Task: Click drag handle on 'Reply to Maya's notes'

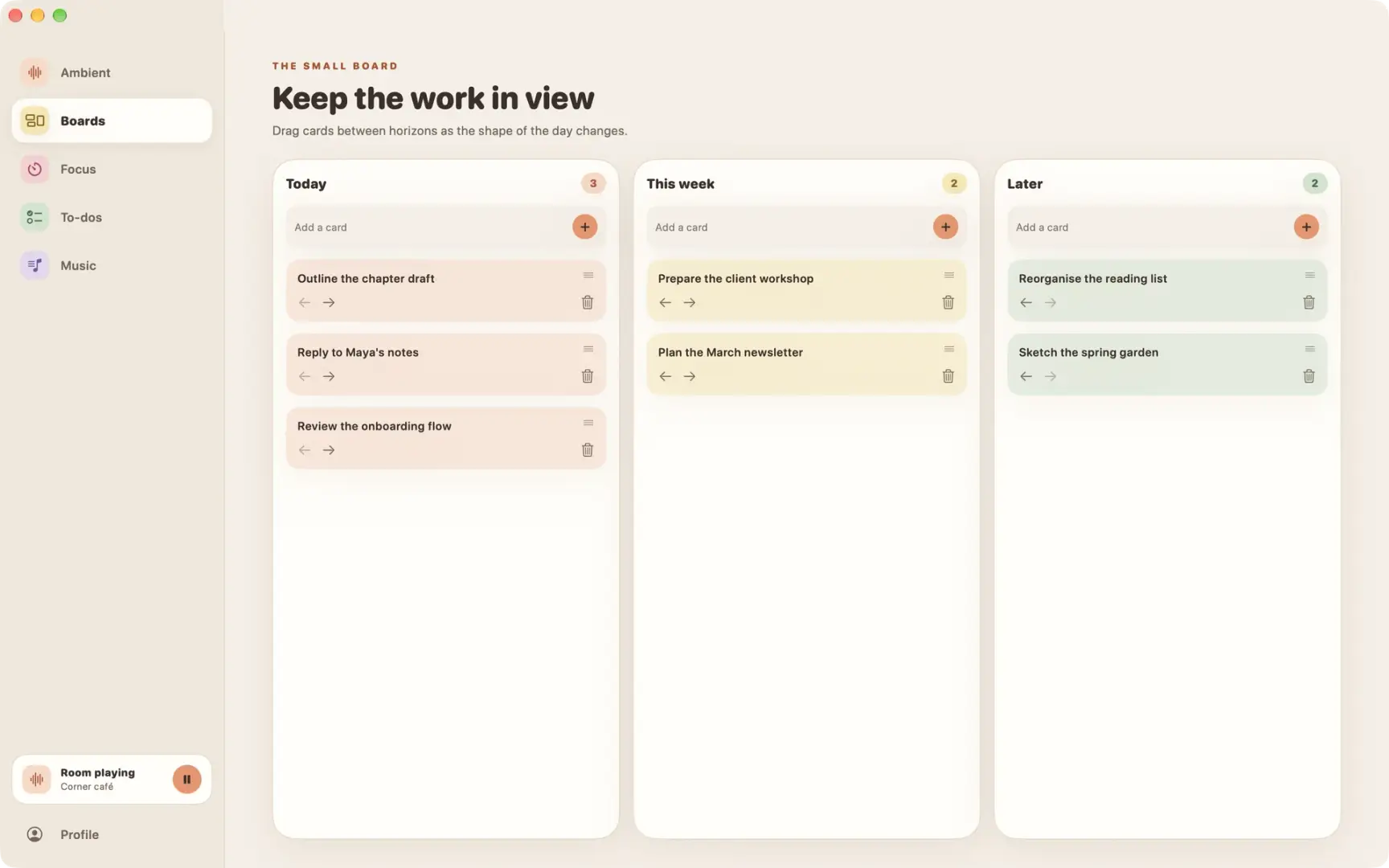Action: pyautogui.click(x=588, y=350)
